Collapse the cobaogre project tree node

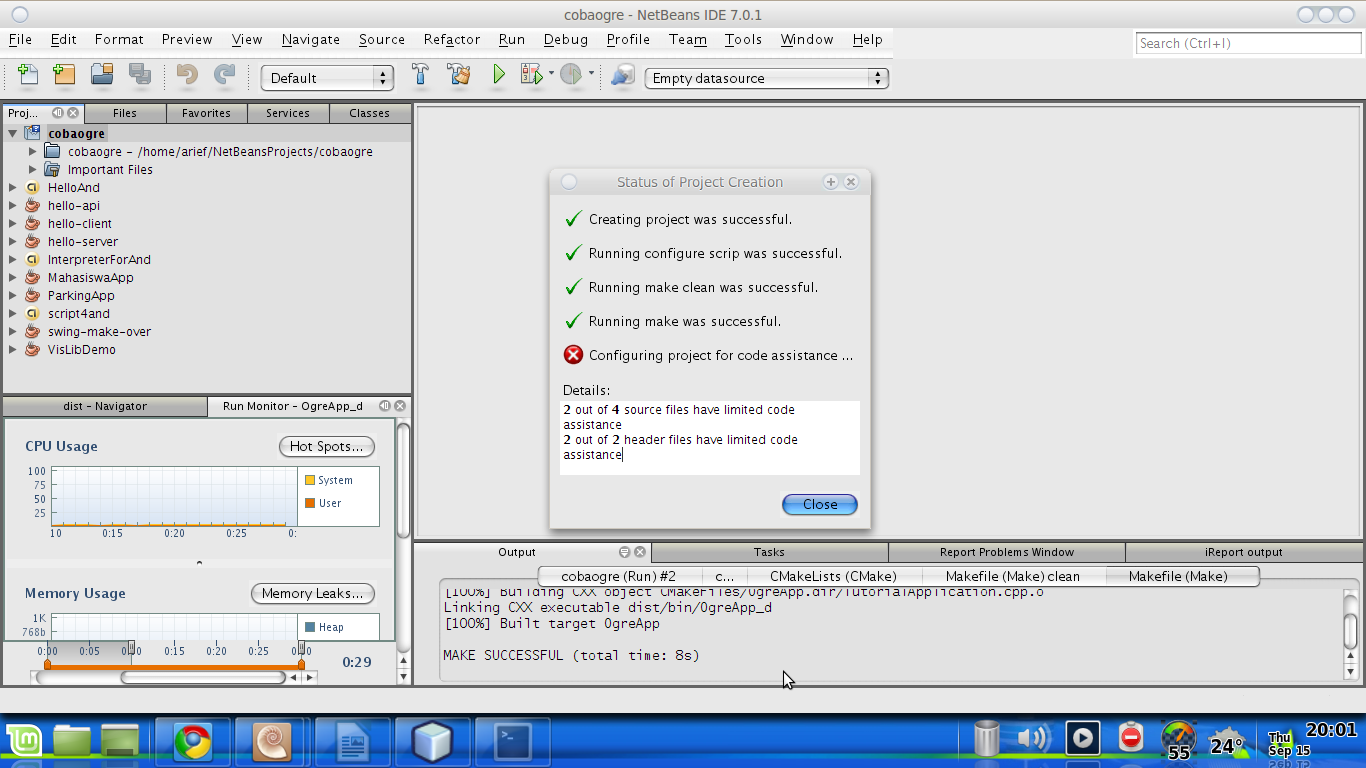pos(13,133)
